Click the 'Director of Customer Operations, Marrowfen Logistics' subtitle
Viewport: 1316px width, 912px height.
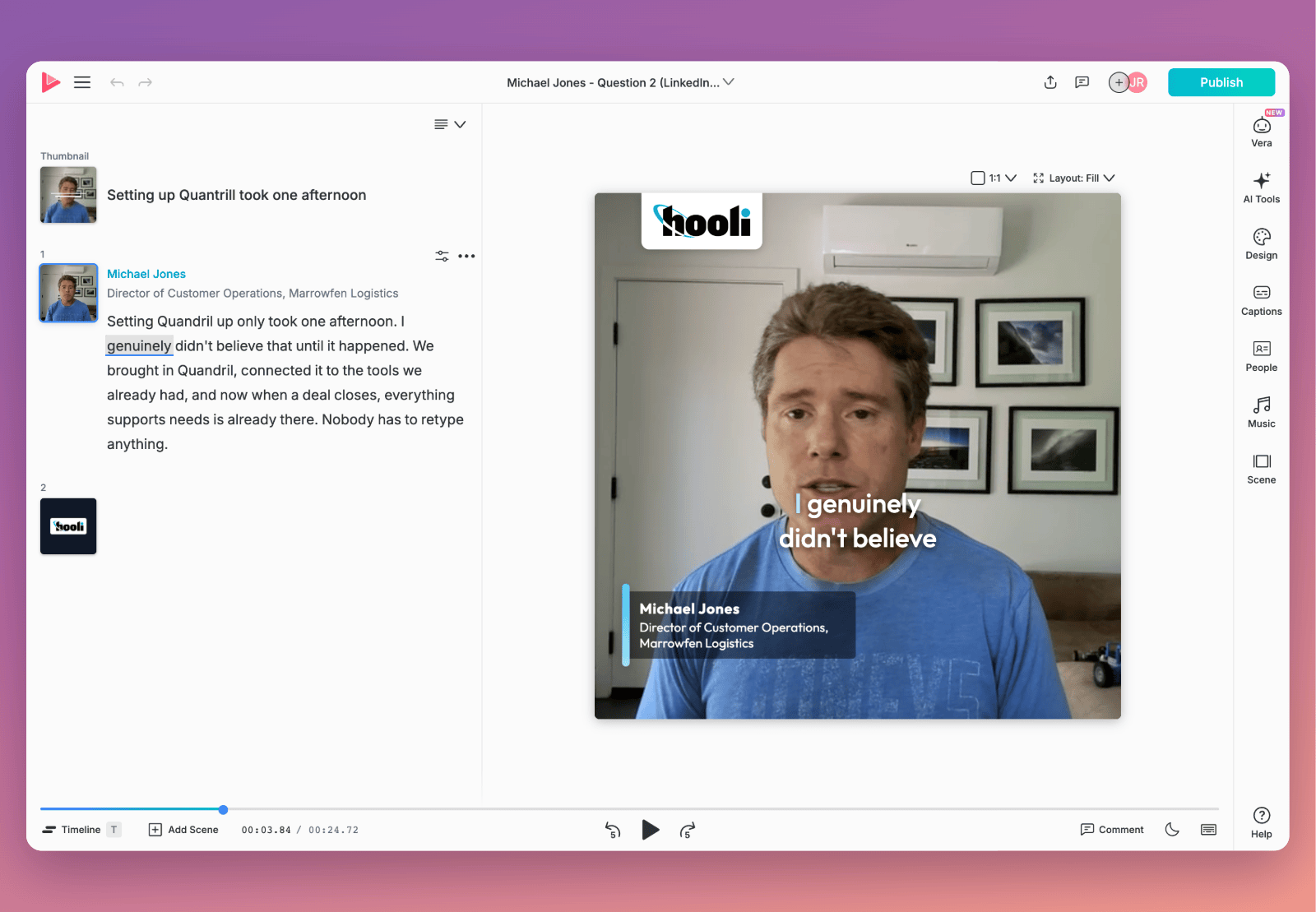253,294
